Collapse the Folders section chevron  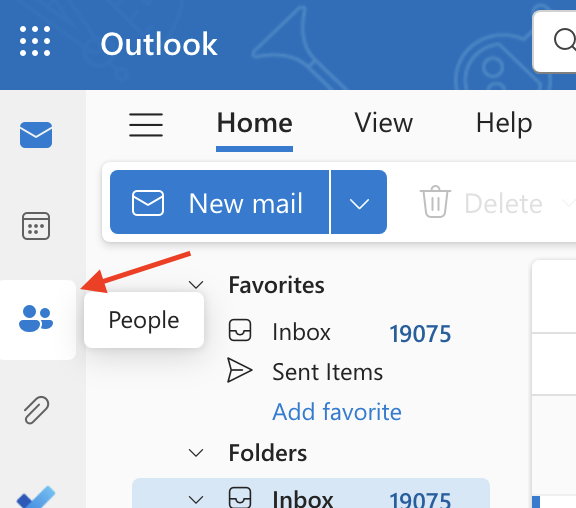(196, 453)
